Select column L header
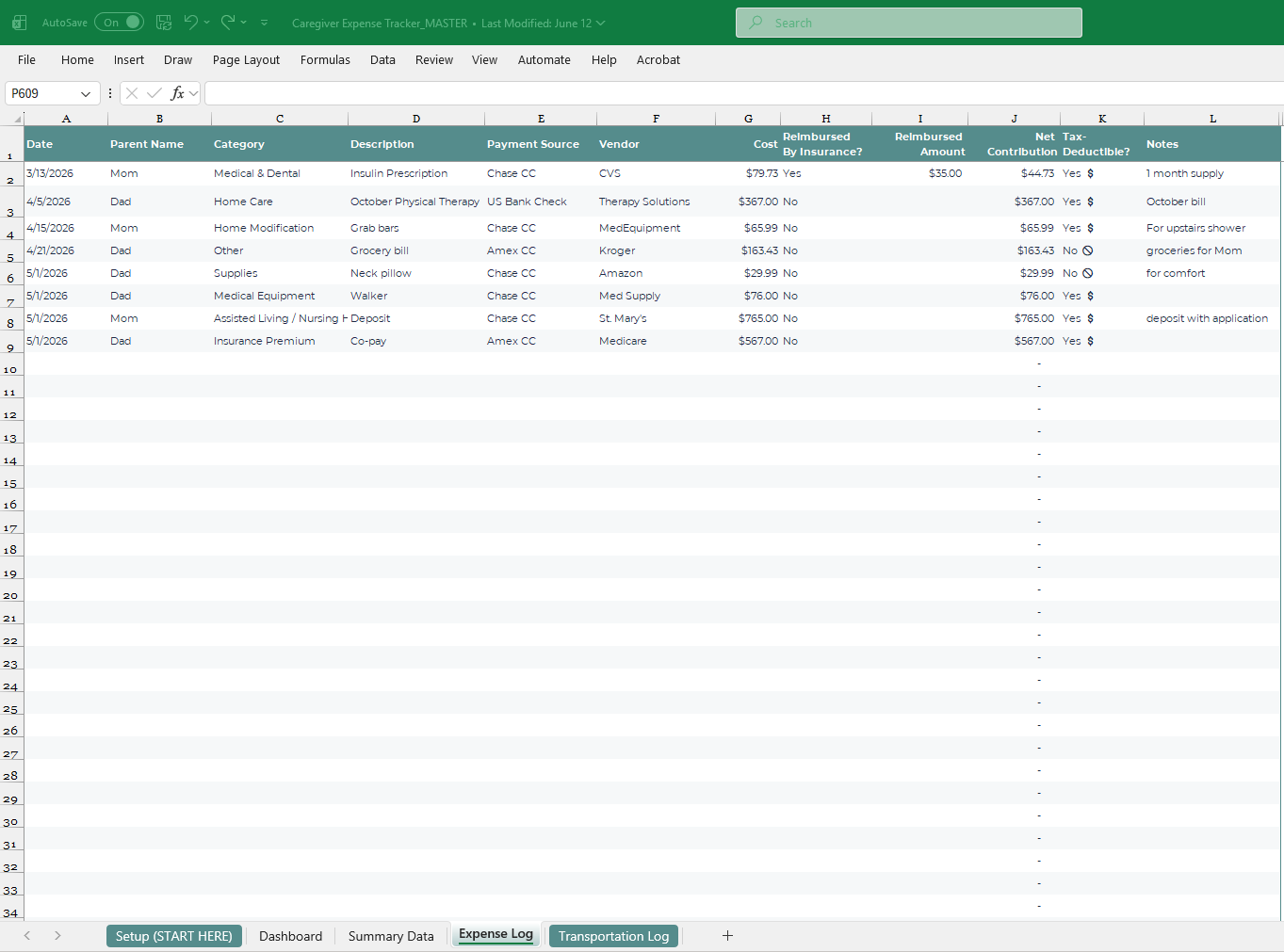This screenshot has width=1284, height=952. 1212,119
